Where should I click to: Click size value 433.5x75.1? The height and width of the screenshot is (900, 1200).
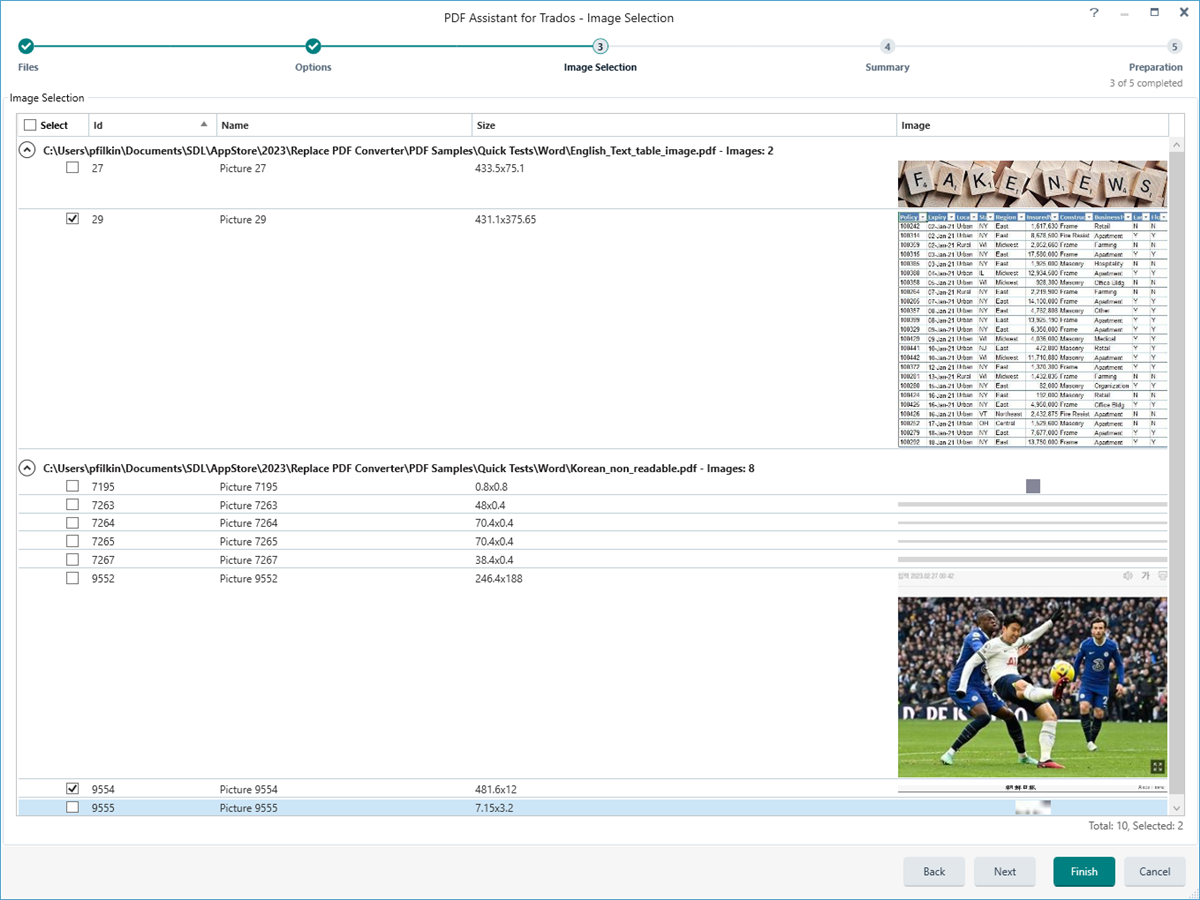500,168
